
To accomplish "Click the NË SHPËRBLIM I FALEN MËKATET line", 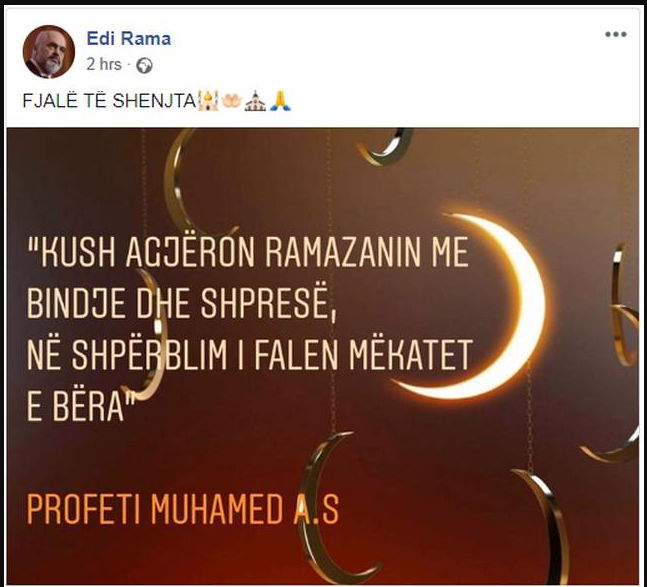I will 249,354.
